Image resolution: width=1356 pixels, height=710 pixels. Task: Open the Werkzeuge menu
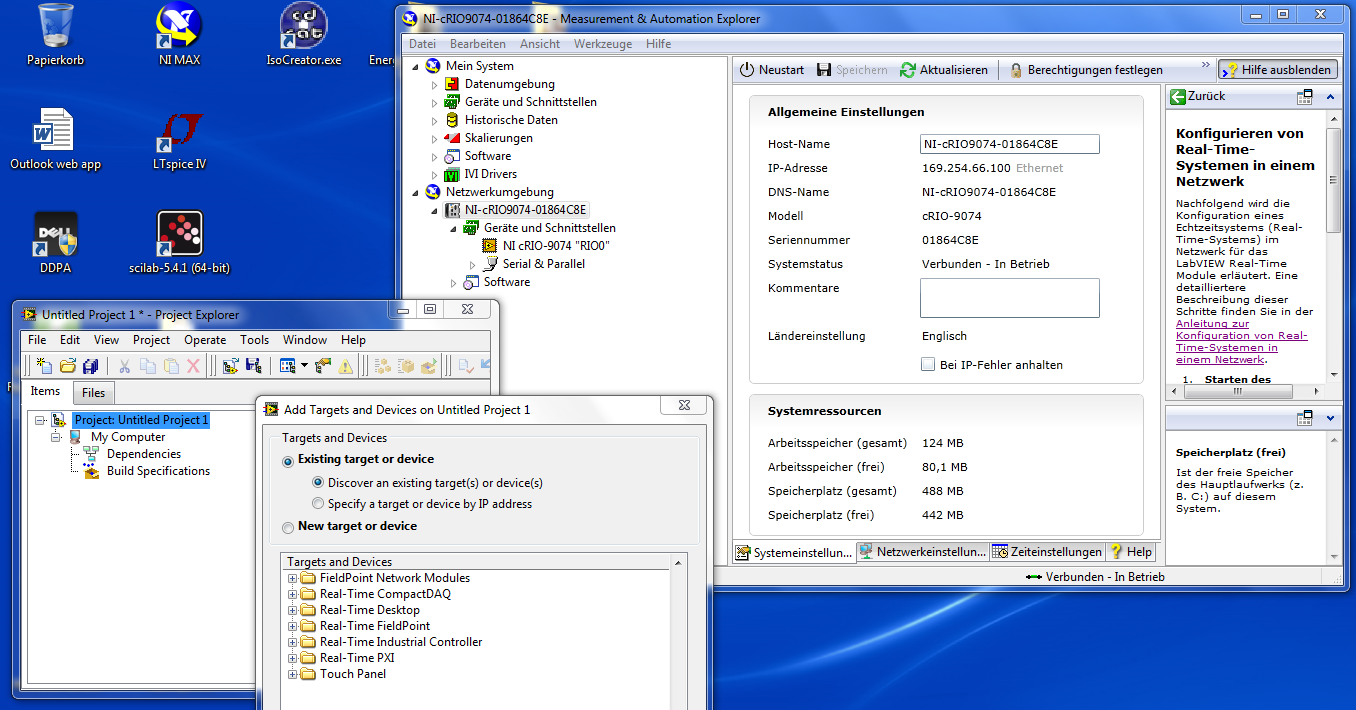coord(602,44)
